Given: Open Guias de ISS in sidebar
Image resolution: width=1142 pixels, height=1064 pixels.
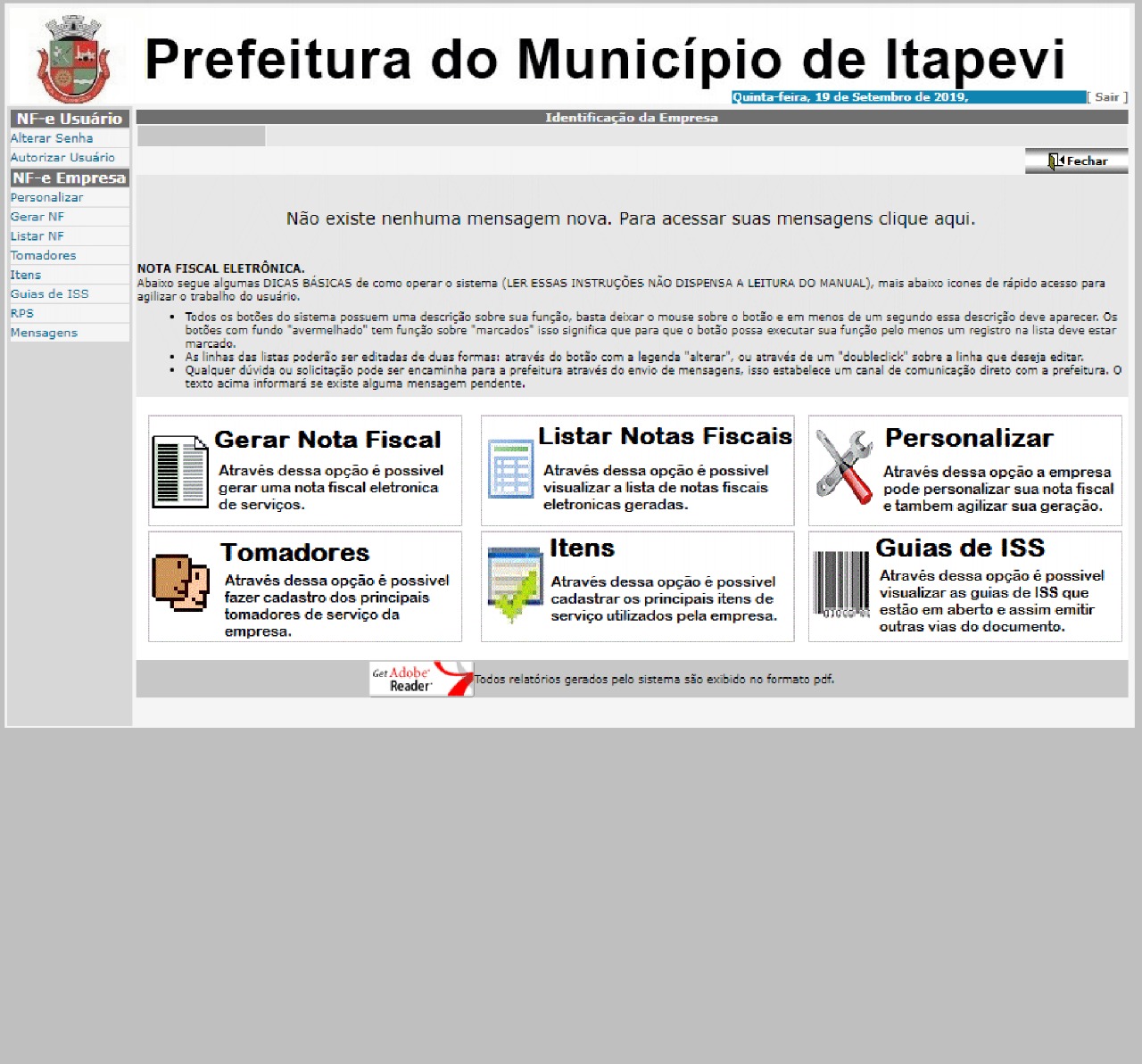Looking at the screenshot, I should coord(49,293).
